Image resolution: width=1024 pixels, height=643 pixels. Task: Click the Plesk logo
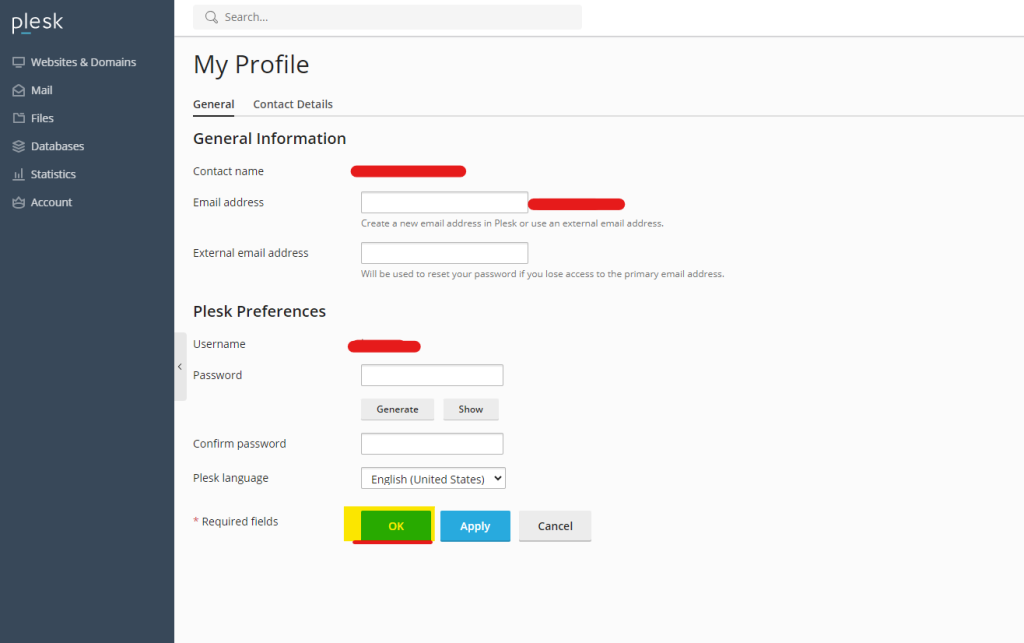(x=37, y=23)
